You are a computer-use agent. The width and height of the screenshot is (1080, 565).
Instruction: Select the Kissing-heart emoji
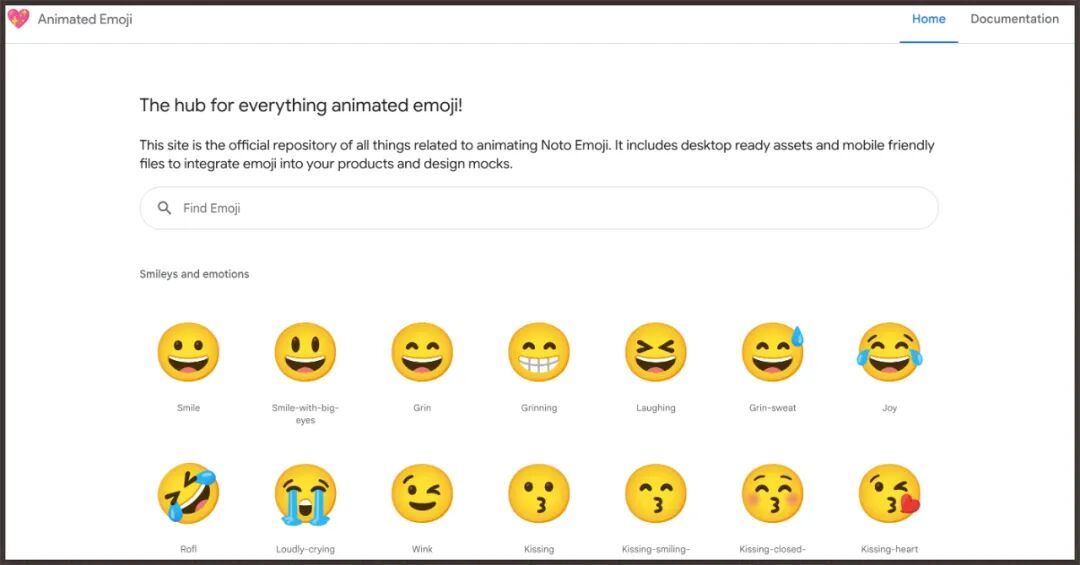click(x=890, y=493)
